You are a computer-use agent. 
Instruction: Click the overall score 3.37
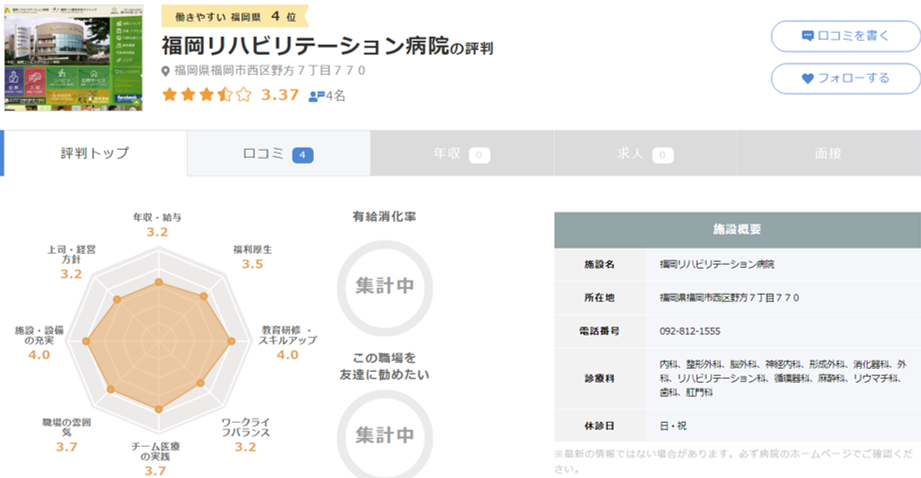click(x=280, y=95)
